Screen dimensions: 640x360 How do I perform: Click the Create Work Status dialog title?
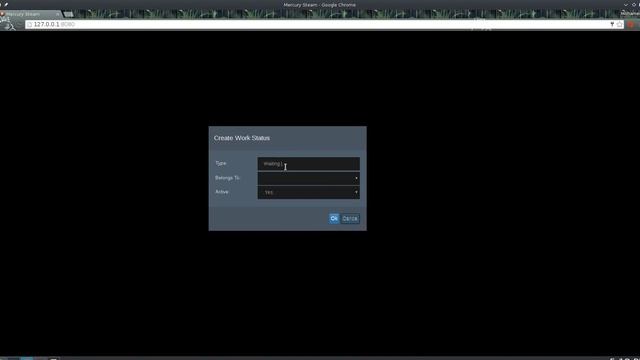coord(242,138)
